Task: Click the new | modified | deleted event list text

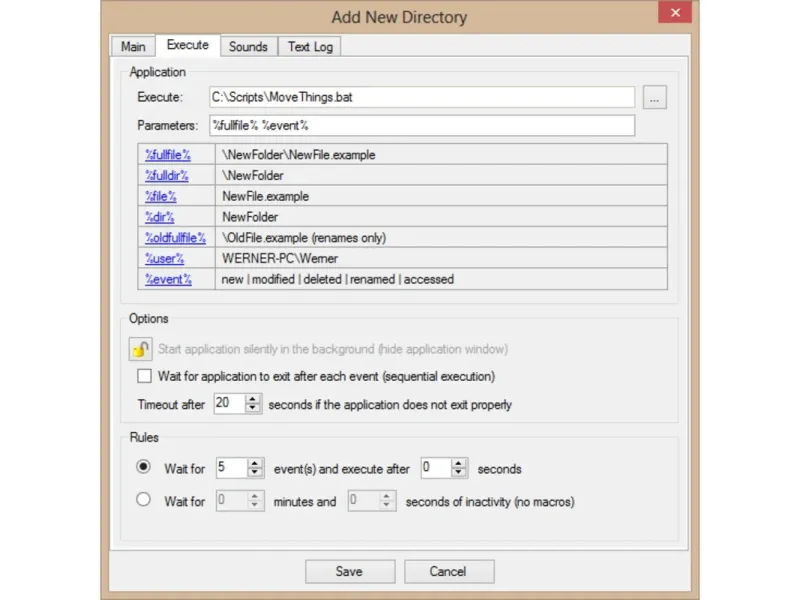Action: tap(337, 280)
